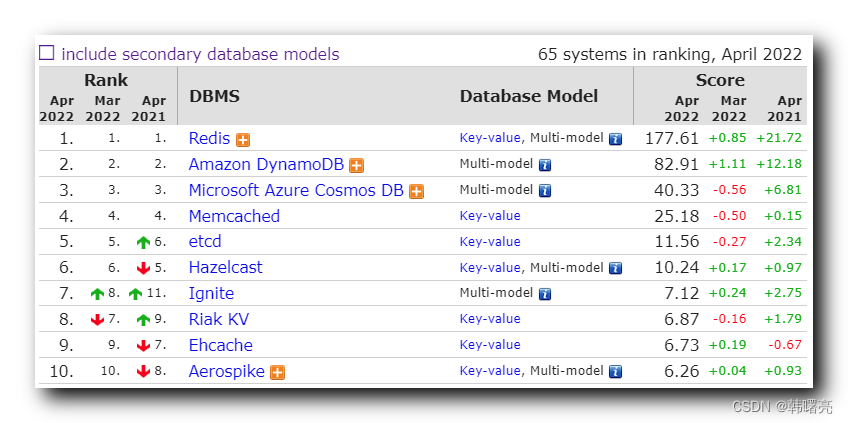The width and height of the screenshot is (848, 423).
Task: Open the Redis DBMS link
Action: coord(209,139)
